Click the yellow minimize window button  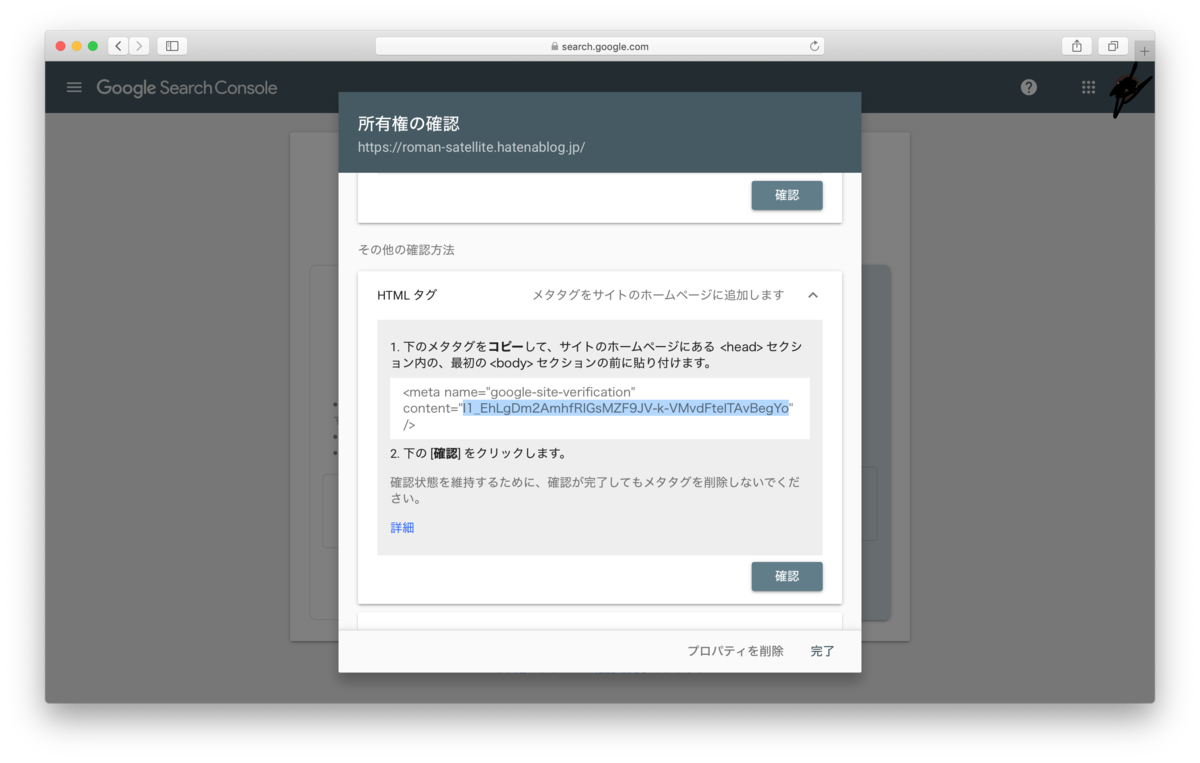(76, 46)
